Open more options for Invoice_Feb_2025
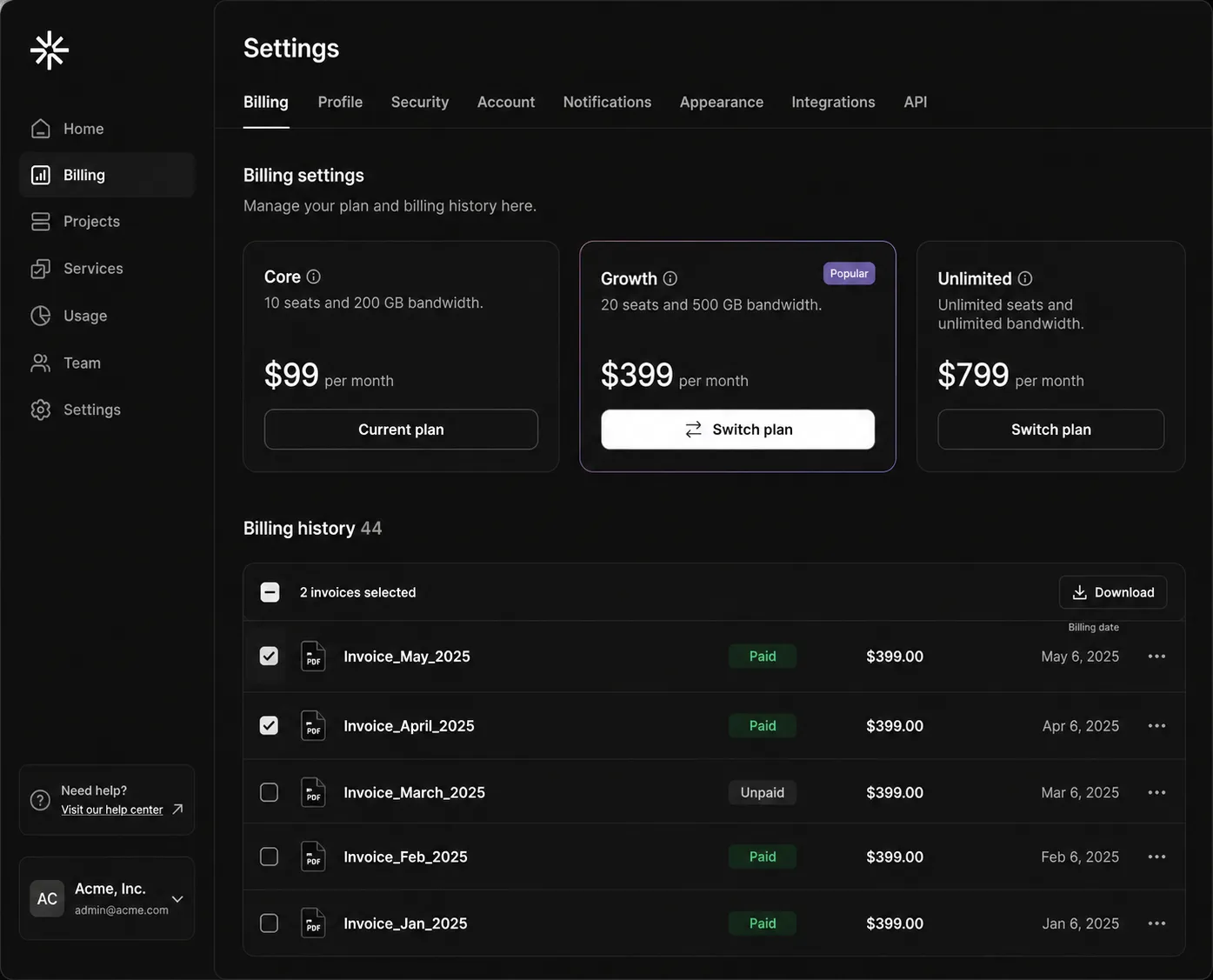 [x=1156, y=857]
